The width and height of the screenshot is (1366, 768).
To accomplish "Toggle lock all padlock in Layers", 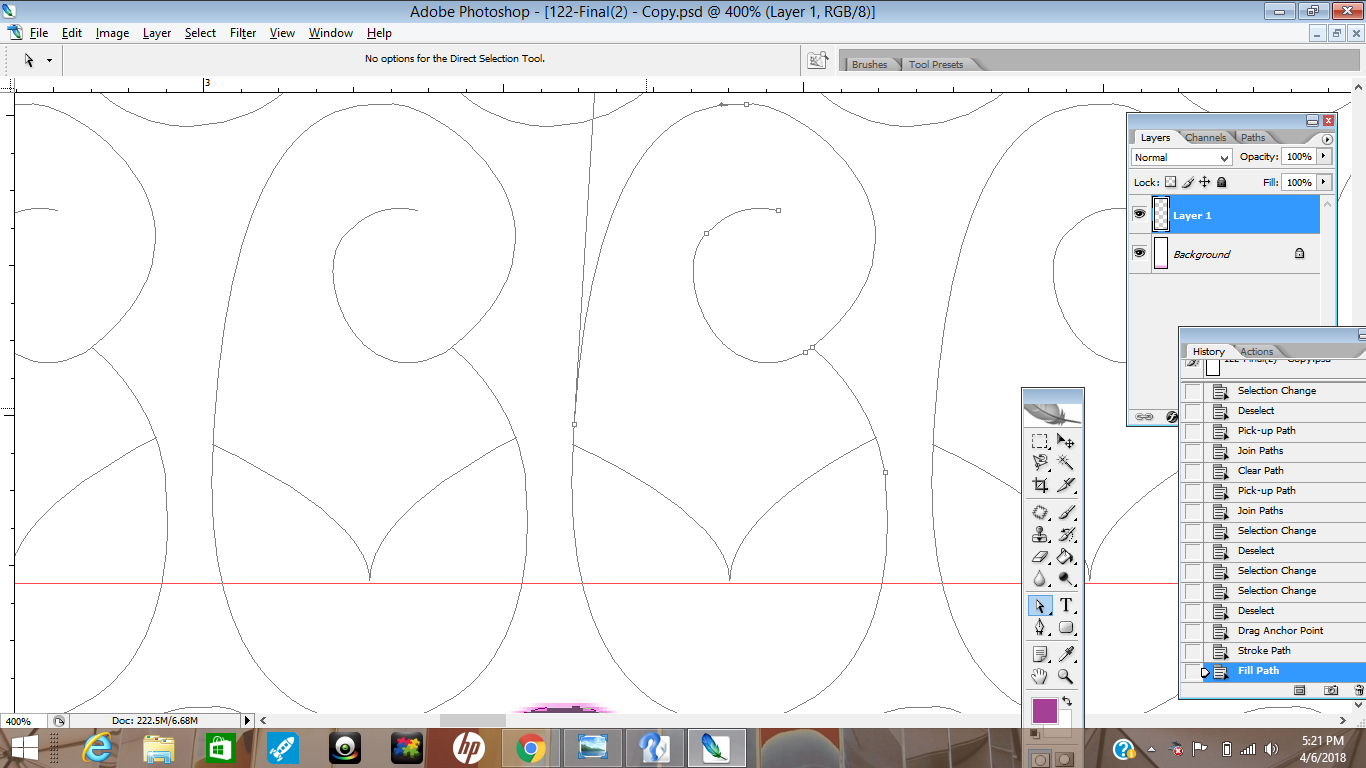I will tap(1221, 182).
